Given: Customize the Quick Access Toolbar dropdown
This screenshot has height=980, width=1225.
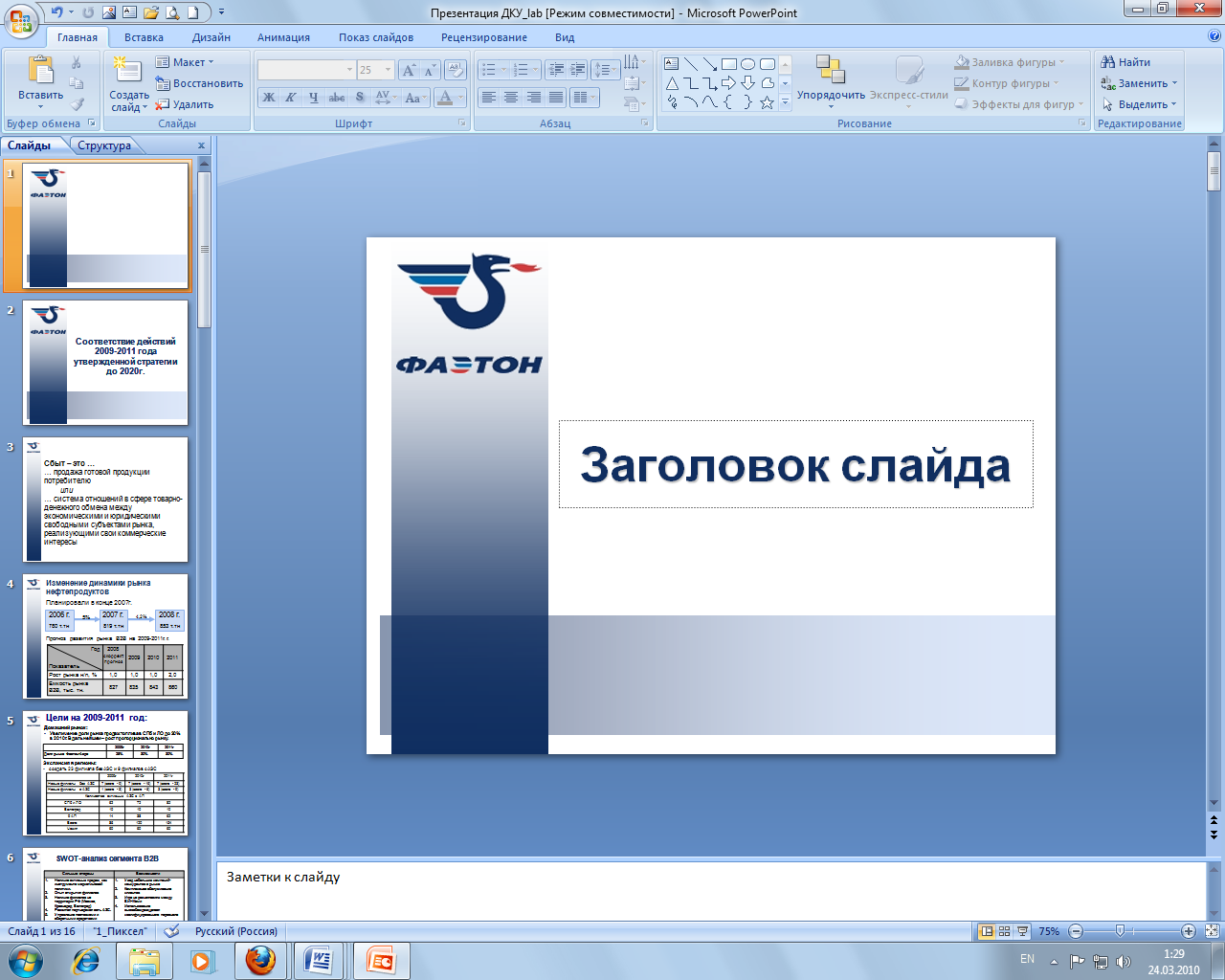Looking at the screenshot, I should tap(222, 12).
